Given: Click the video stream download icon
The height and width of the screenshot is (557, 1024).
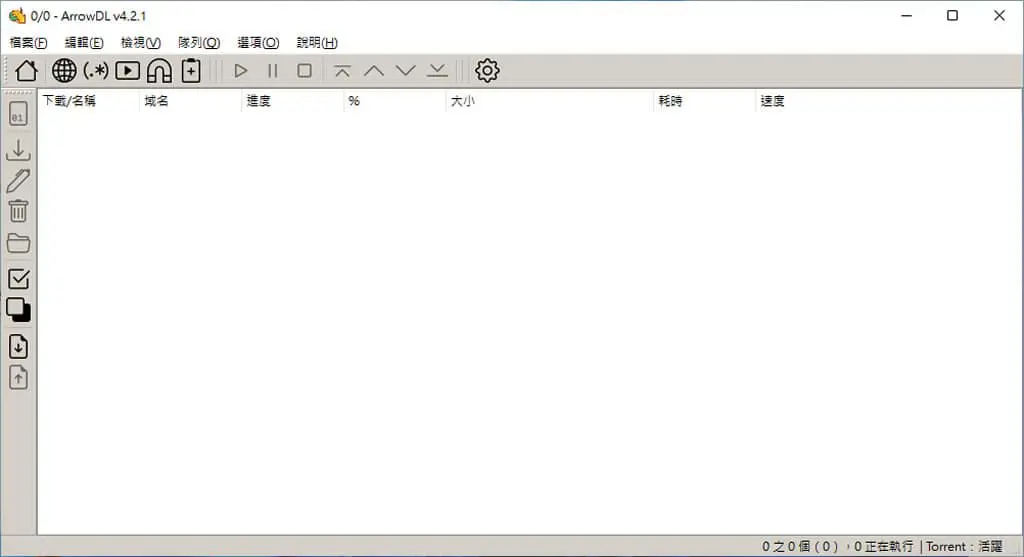Looking at the screenshot, I should pyautogui.click(x=127, y=71).
